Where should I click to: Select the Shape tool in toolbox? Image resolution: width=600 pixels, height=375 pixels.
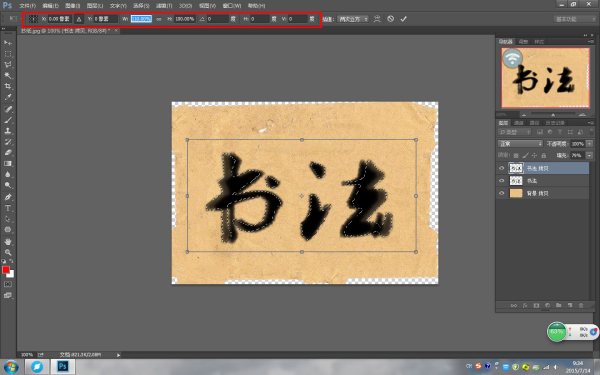[x=8, y=230]
